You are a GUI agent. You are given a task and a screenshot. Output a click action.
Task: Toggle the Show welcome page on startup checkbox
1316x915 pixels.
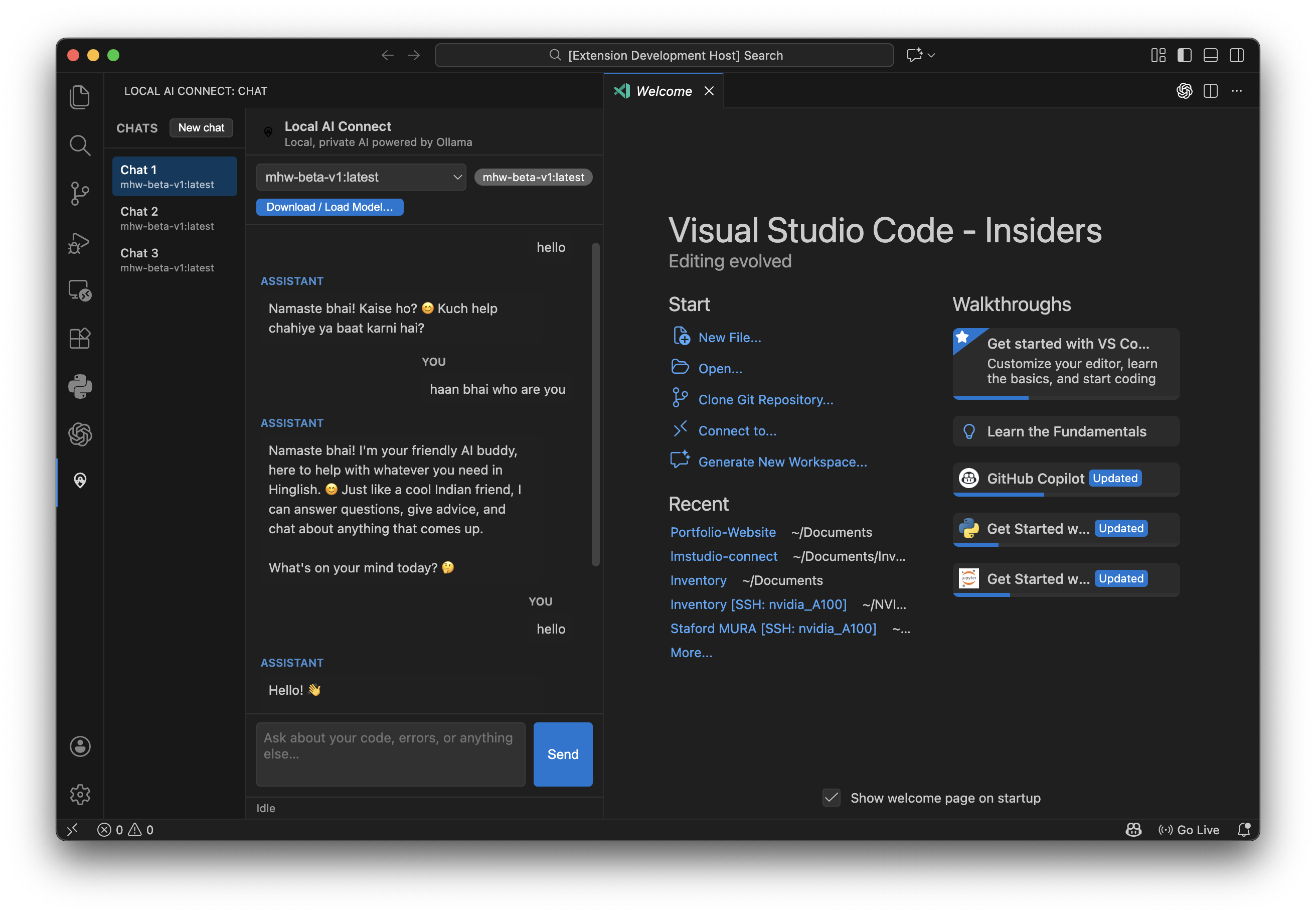831,798
